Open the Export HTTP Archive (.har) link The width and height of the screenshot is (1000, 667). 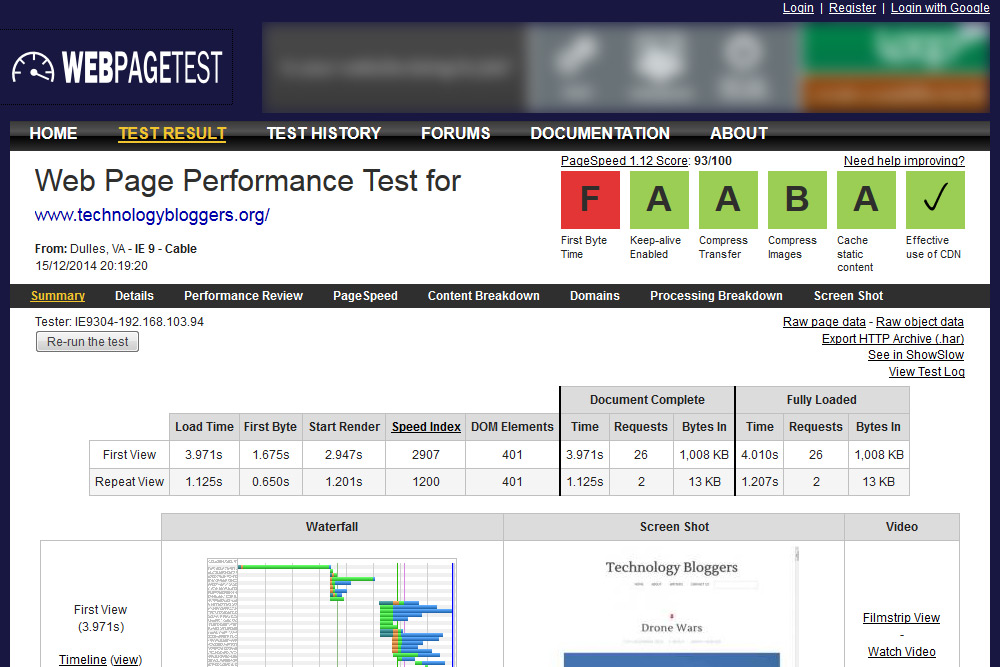[892, 339]
